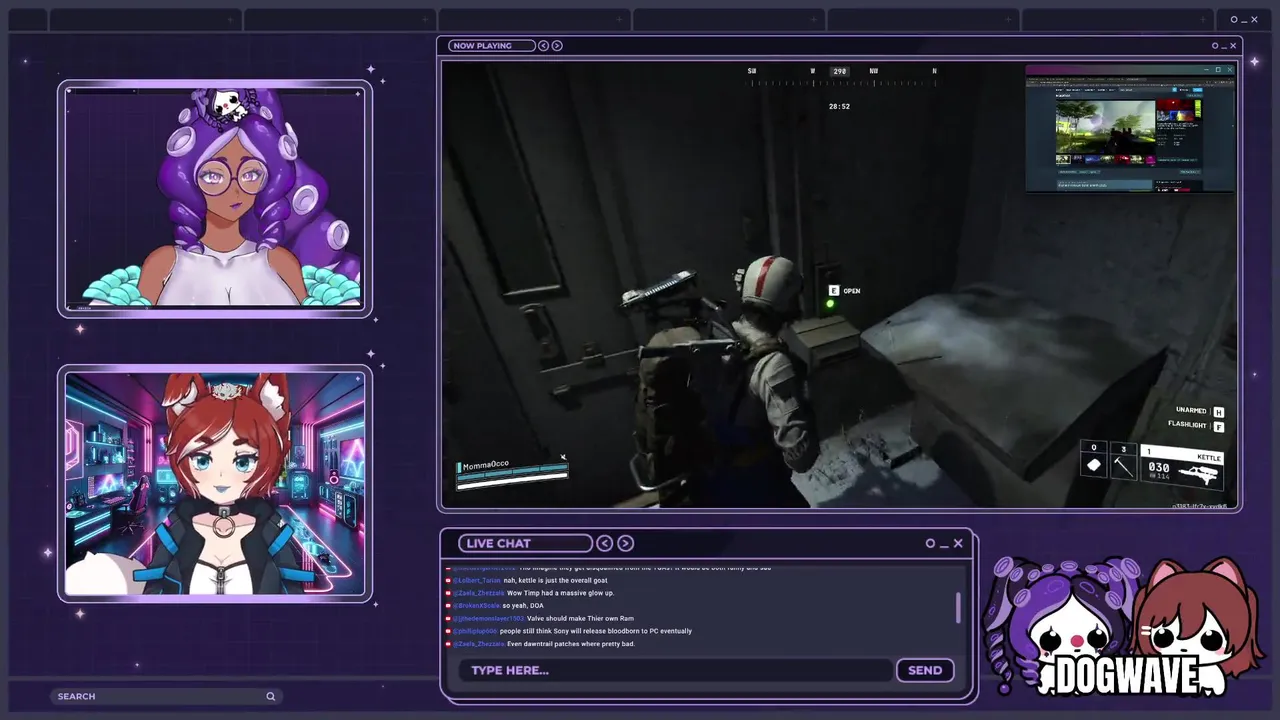Screen dimensions: 1280x720
Task: Click message "Valve should make Thier own Ram"
Action: [580, 619]
